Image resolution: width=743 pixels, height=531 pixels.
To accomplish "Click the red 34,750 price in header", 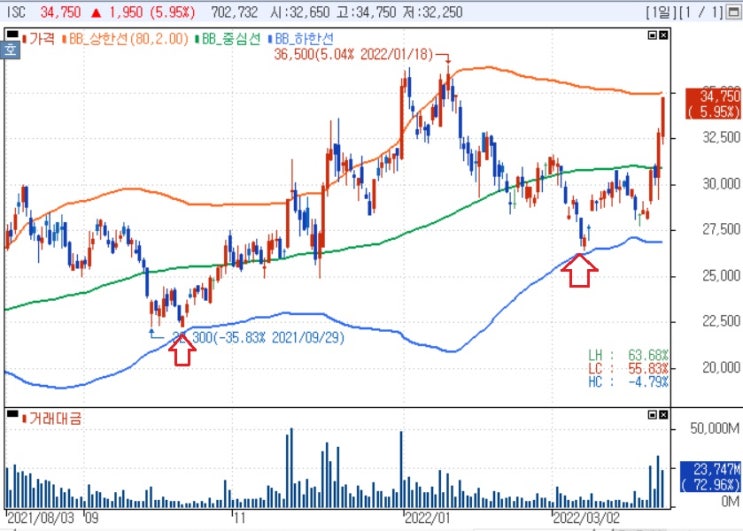I will tap(60, 12).
